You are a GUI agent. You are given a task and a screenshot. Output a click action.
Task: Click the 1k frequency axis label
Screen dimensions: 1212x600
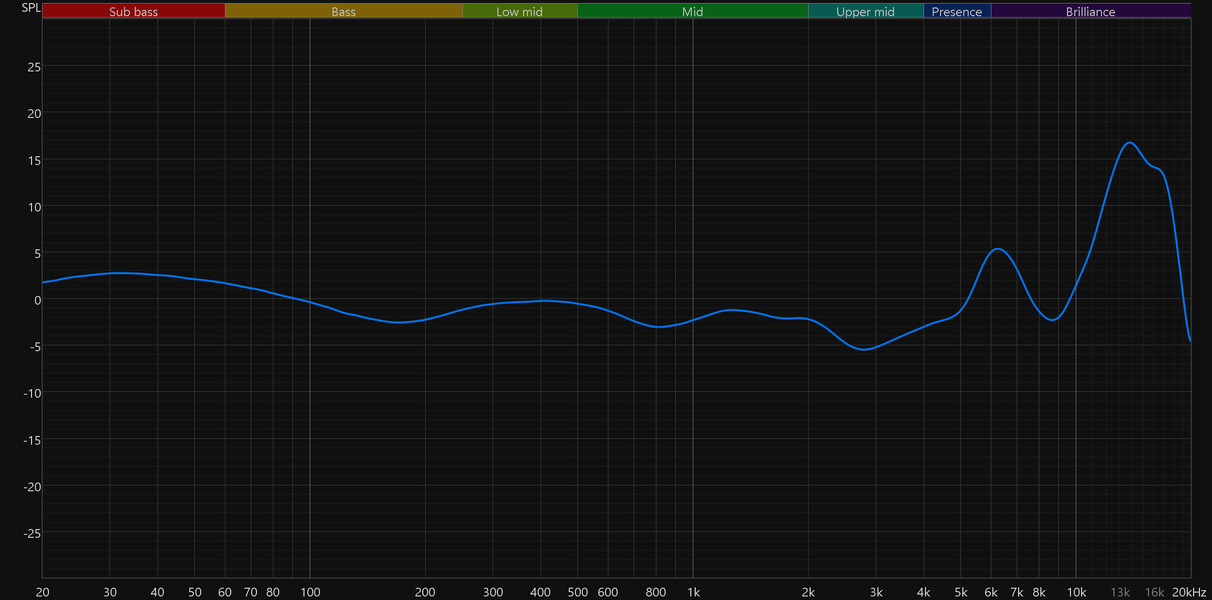693,592
